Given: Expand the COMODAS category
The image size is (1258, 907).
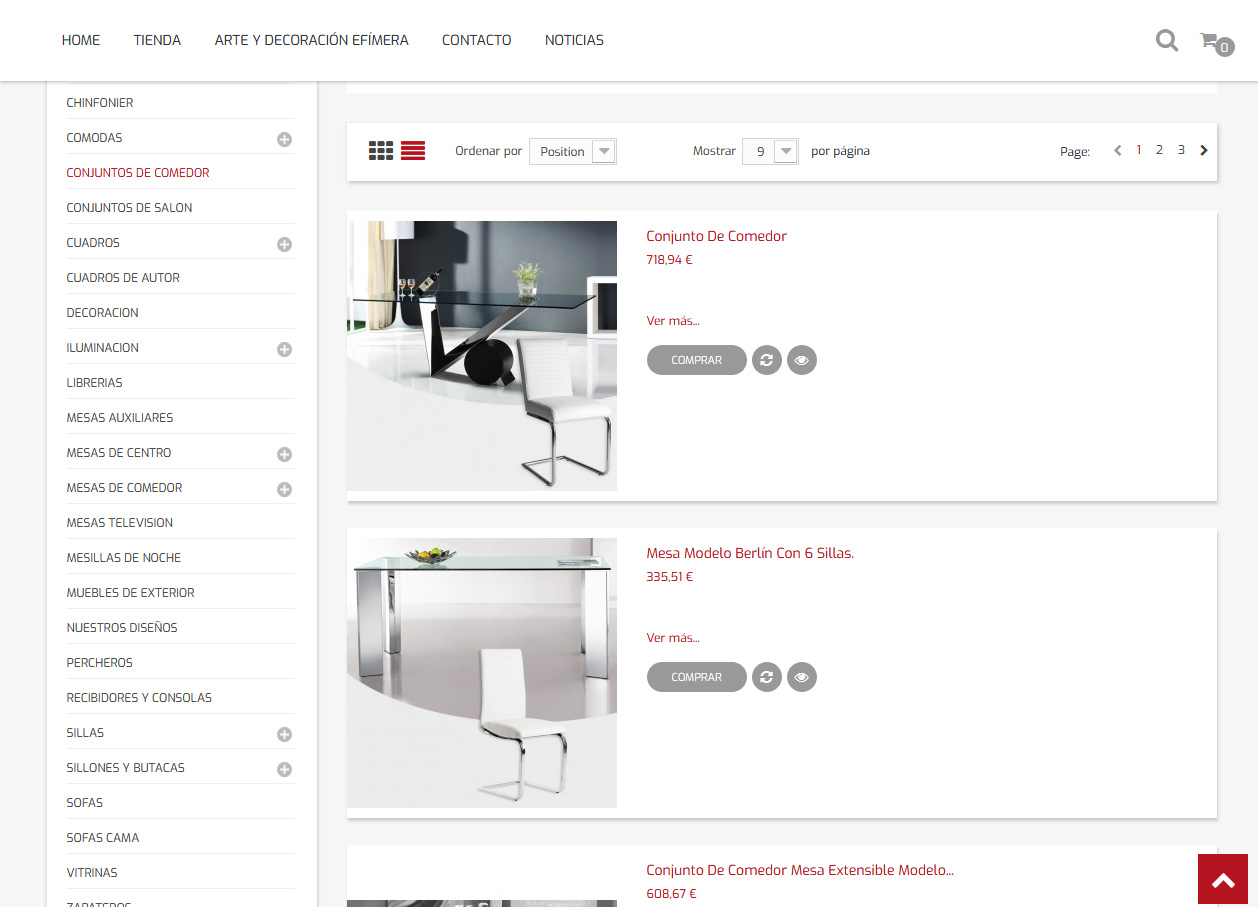Looking at the screenshot, I should pyautogui.click(x=285, y=139).
